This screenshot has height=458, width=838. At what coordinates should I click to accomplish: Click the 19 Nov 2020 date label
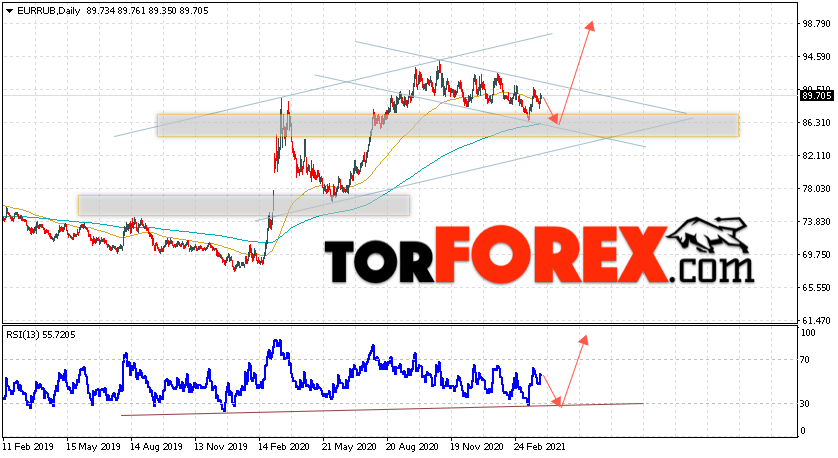coord(476,446)
